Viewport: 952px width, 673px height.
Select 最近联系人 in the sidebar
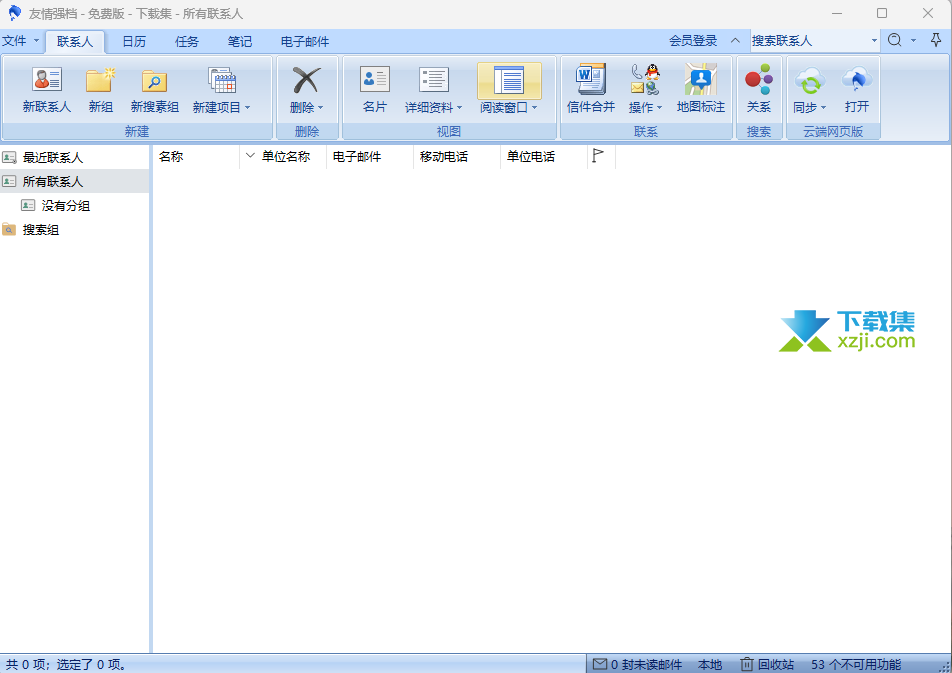click(x=75, y=157)
